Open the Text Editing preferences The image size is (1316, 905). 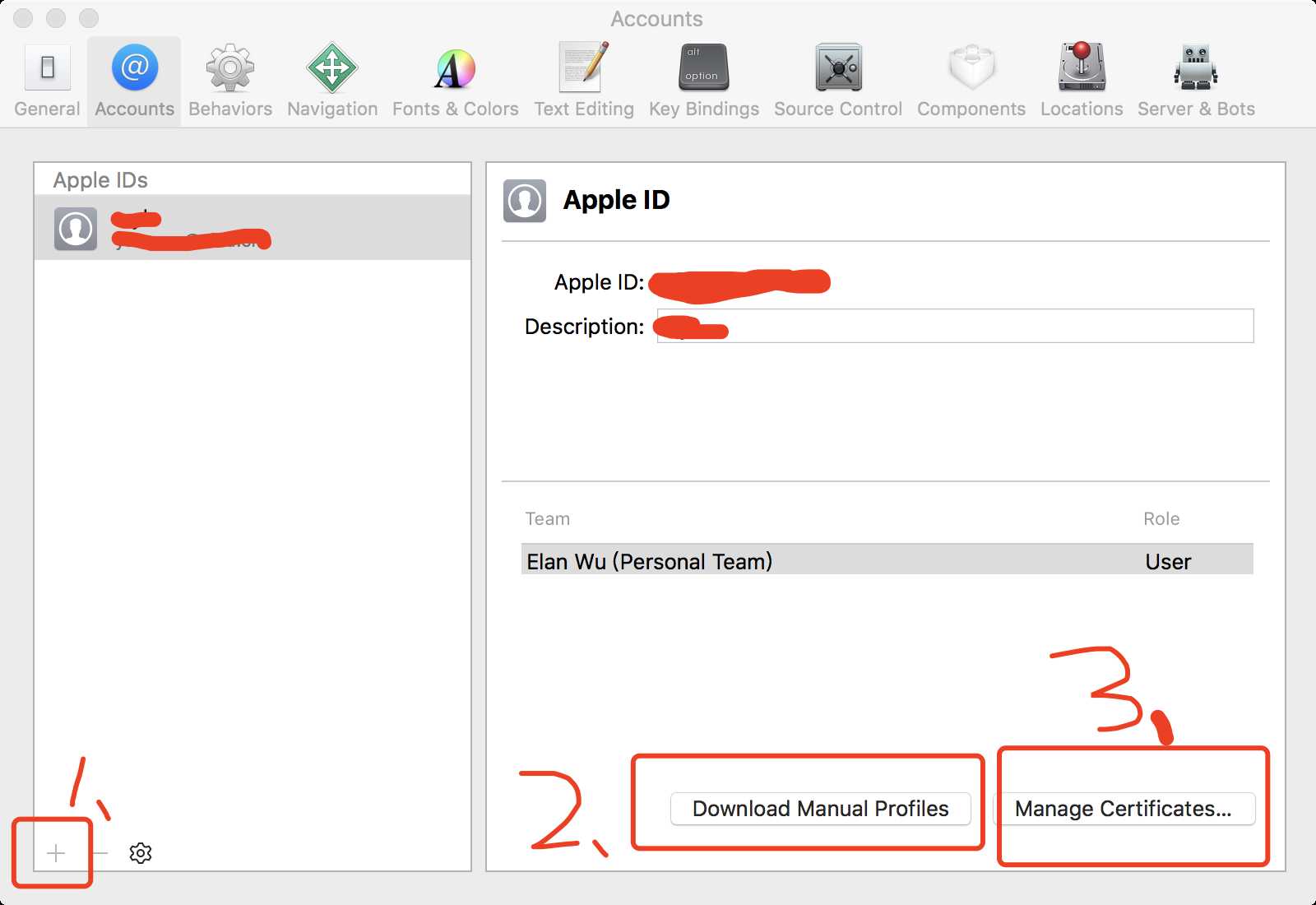coord(584,81)
